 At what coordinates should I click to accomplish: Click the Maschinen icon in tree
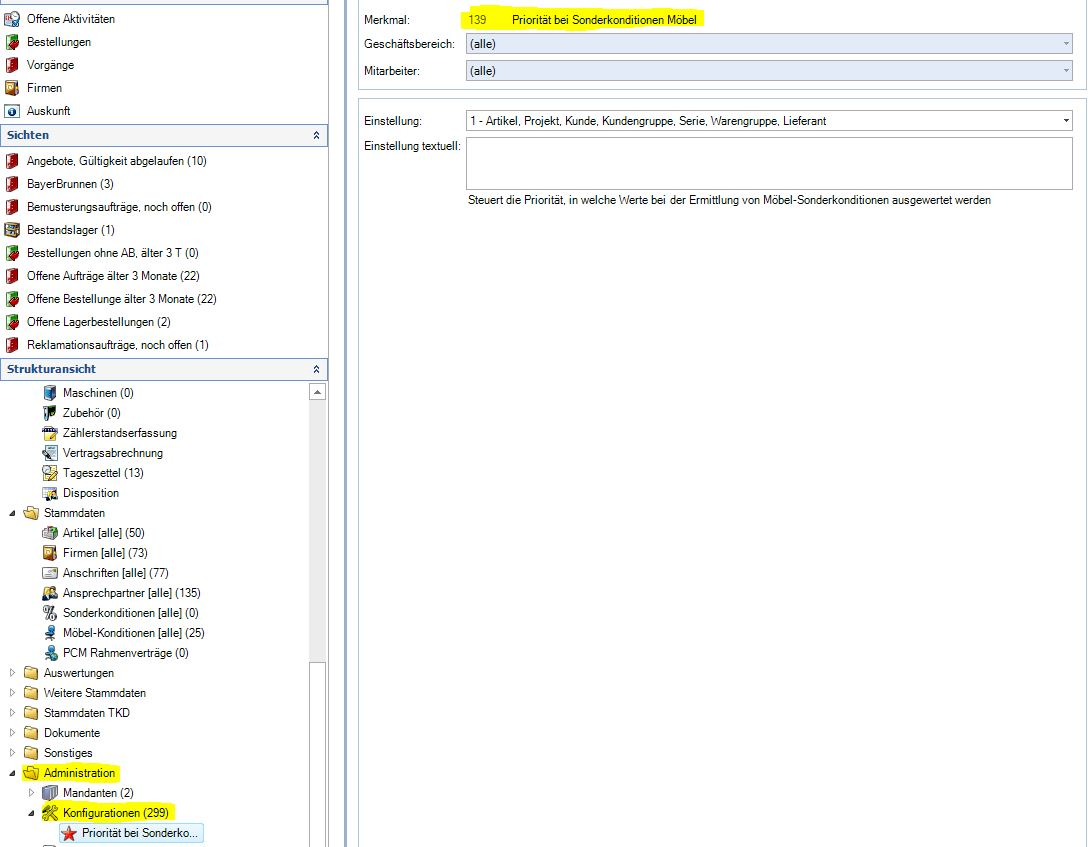pyautogui.click(x=50, y=393)
